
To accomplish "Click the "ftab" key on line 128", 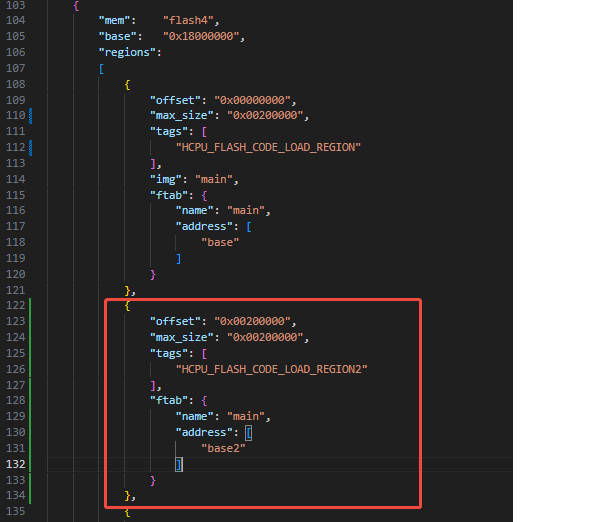I will pyautogui.click(x=169, y=400).
